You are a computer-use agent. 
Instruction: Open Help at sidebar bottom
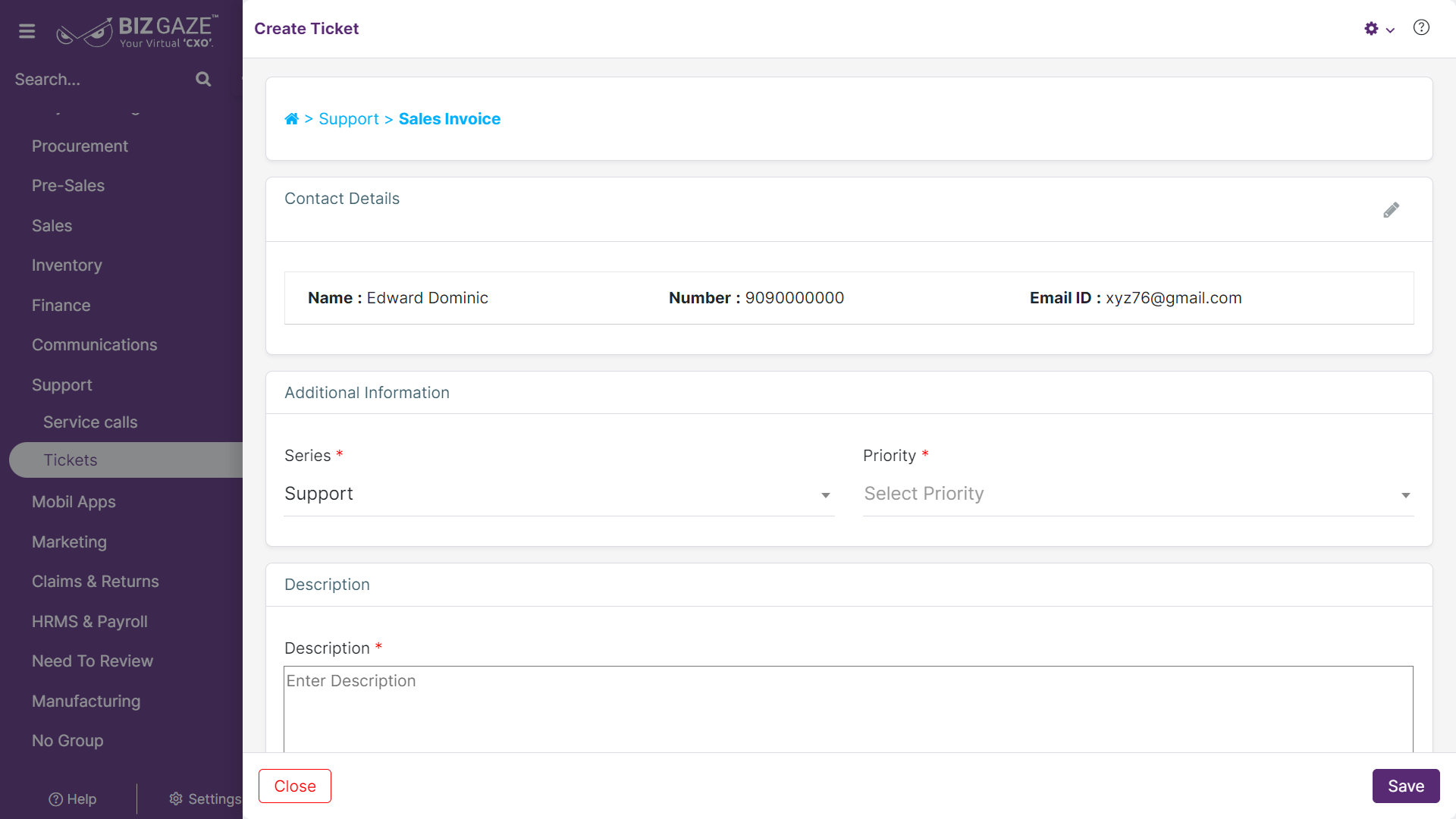tap(73, 799)
